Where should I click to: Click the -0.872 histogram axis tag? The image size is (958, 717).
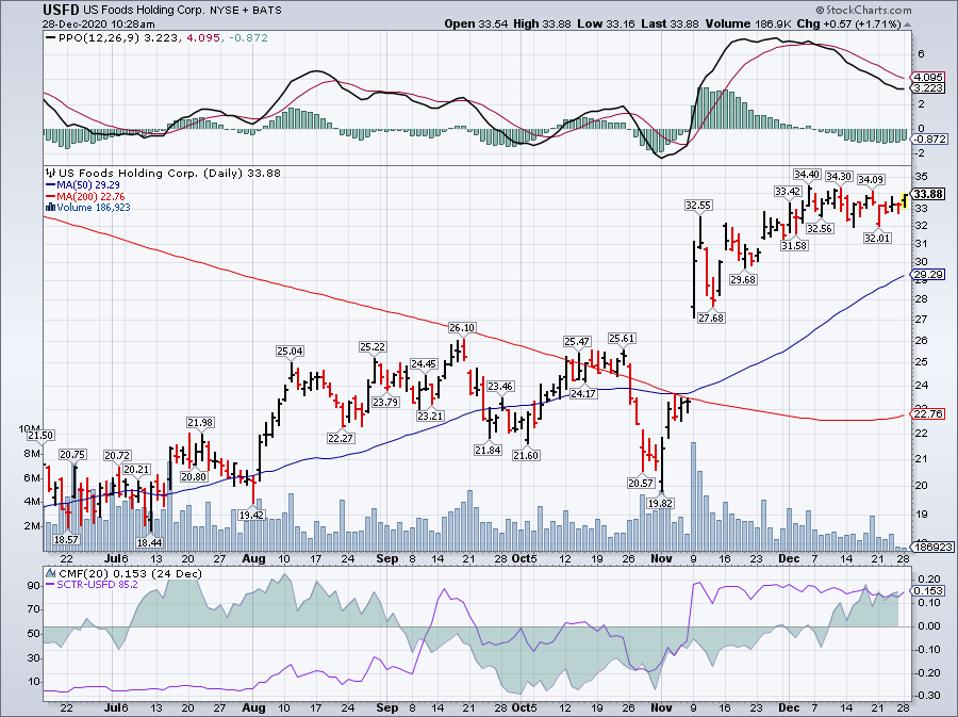(x=927, y=139)
